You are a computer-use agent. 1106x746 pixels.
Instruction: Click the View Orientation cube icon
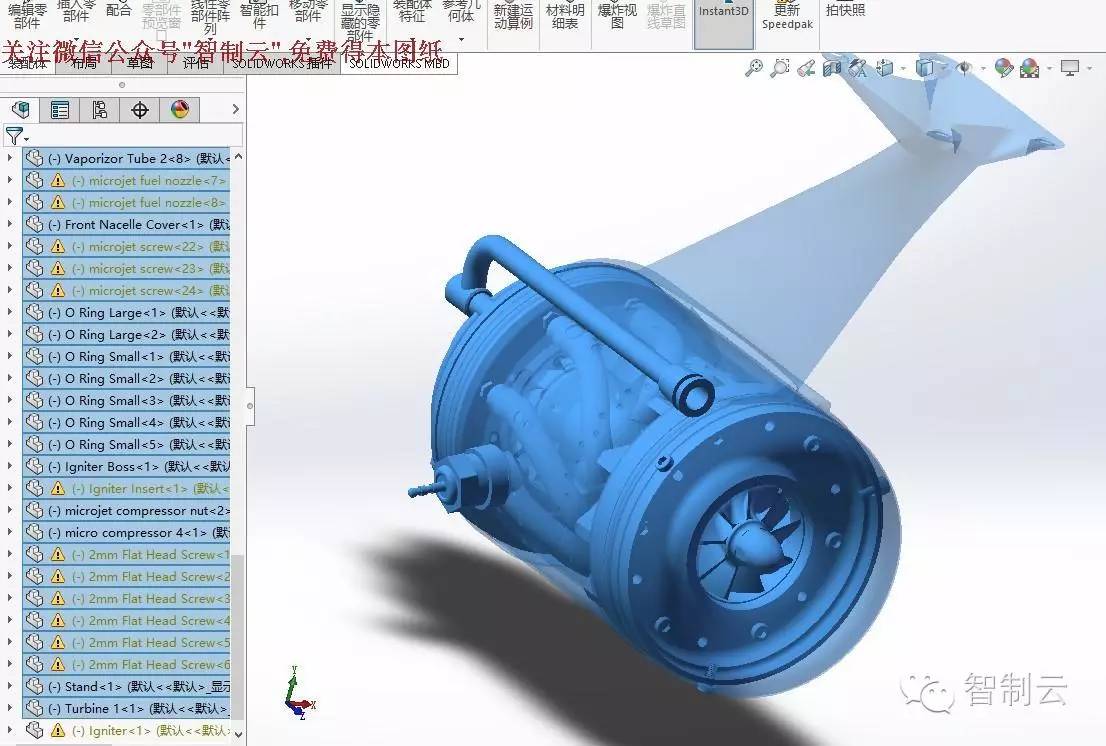tap(885, 68)
